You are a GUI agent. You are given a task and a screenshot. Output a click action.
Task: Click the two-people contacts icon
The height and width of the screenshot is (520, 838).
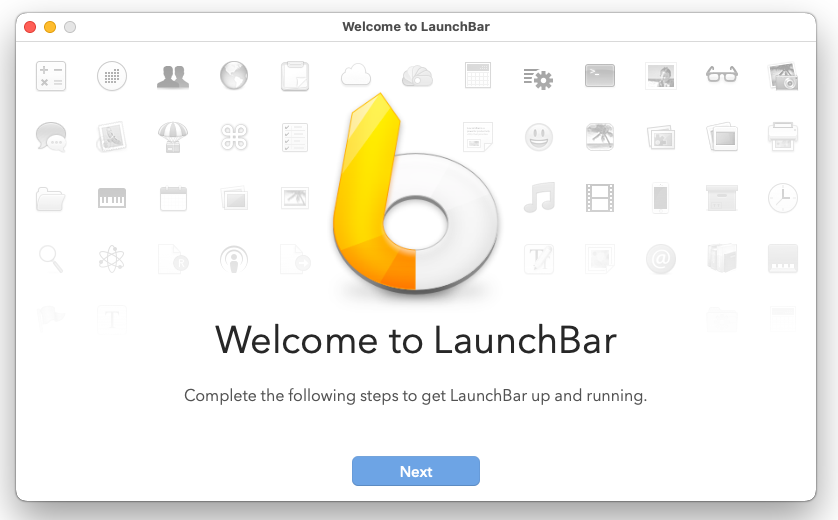(x=173, y=76)
